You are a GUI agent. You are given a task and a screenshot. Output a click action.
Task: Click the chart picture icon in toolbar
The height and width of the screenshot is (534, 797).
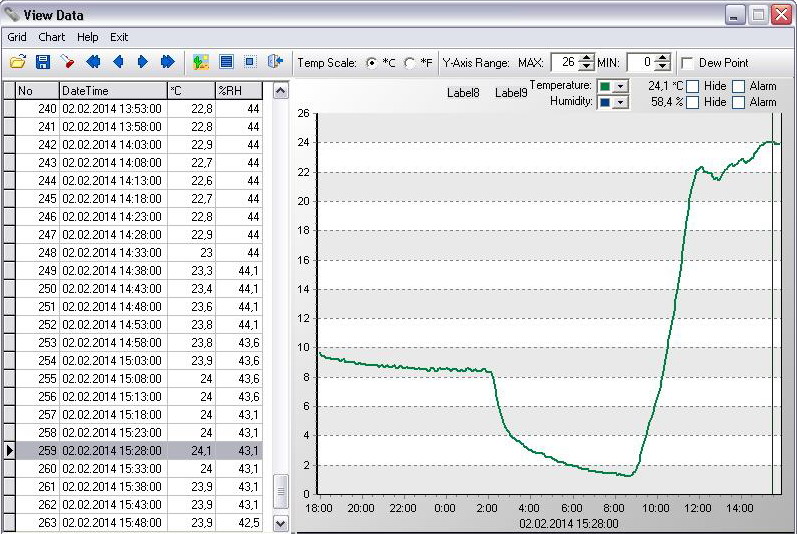[x=201, y=62]
